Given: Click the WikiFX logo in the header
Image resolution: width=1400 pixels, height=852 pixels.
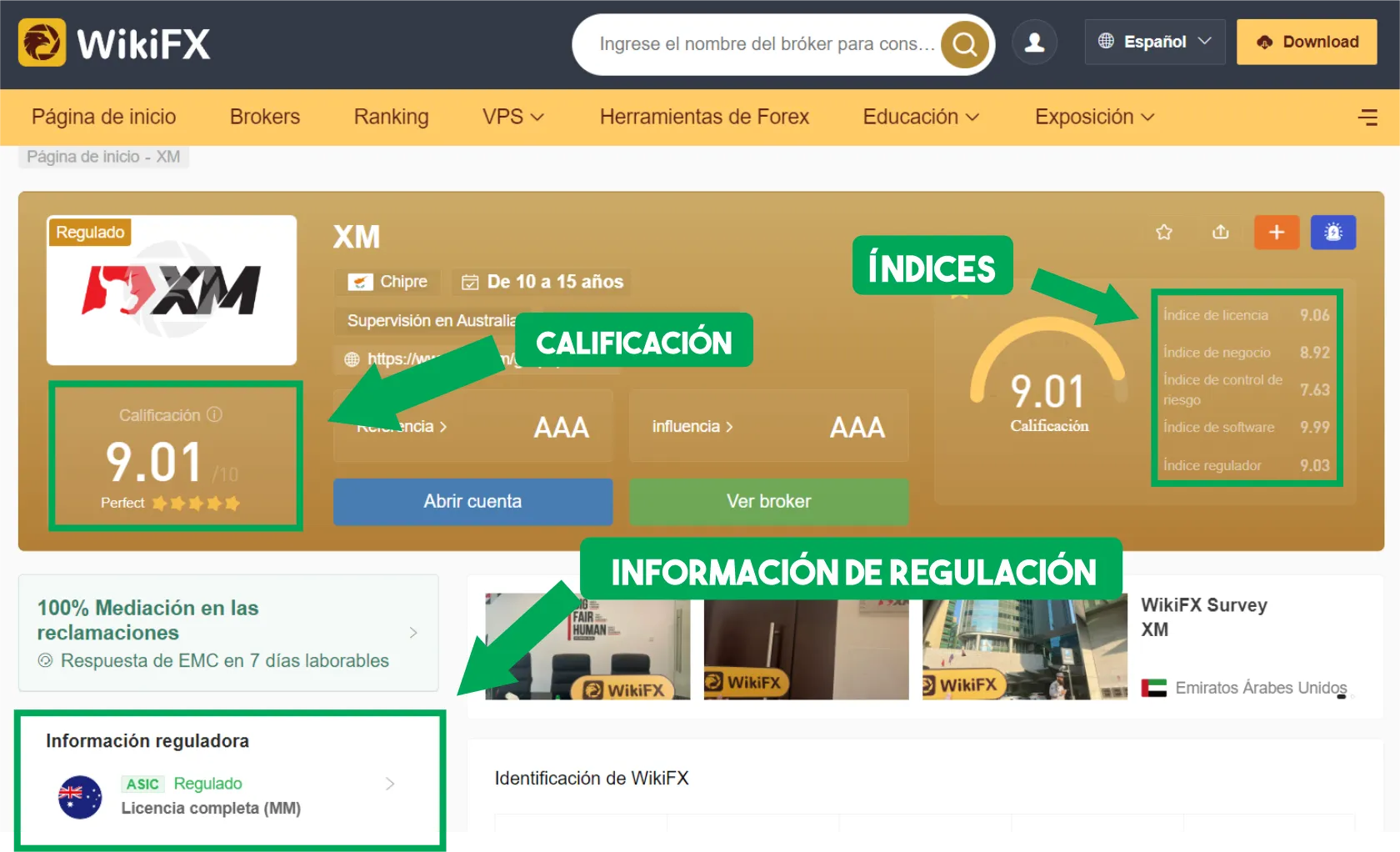Looking at the screenshot, I should [114, 43].
